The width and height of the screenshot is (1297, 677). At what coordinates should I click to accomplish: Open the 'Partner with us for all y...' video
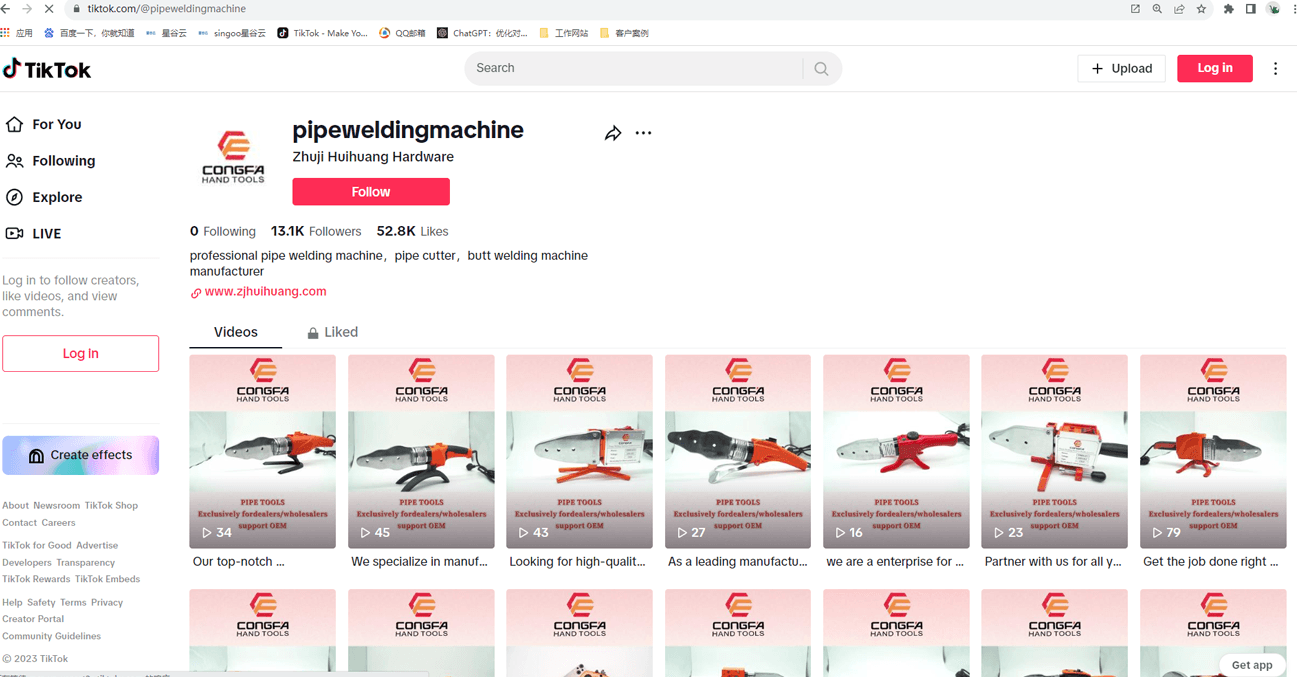[x=1054, y=451]
